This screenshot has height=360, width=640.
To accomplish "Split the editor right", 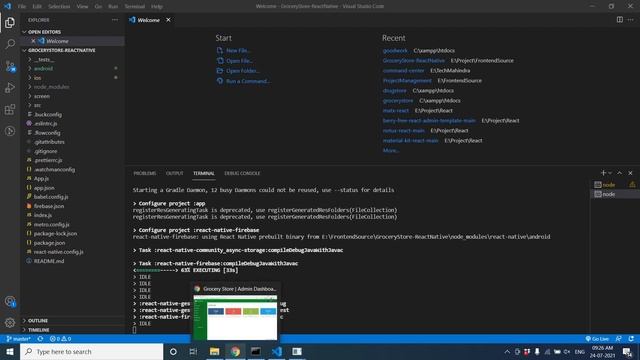I will (620, 20).
